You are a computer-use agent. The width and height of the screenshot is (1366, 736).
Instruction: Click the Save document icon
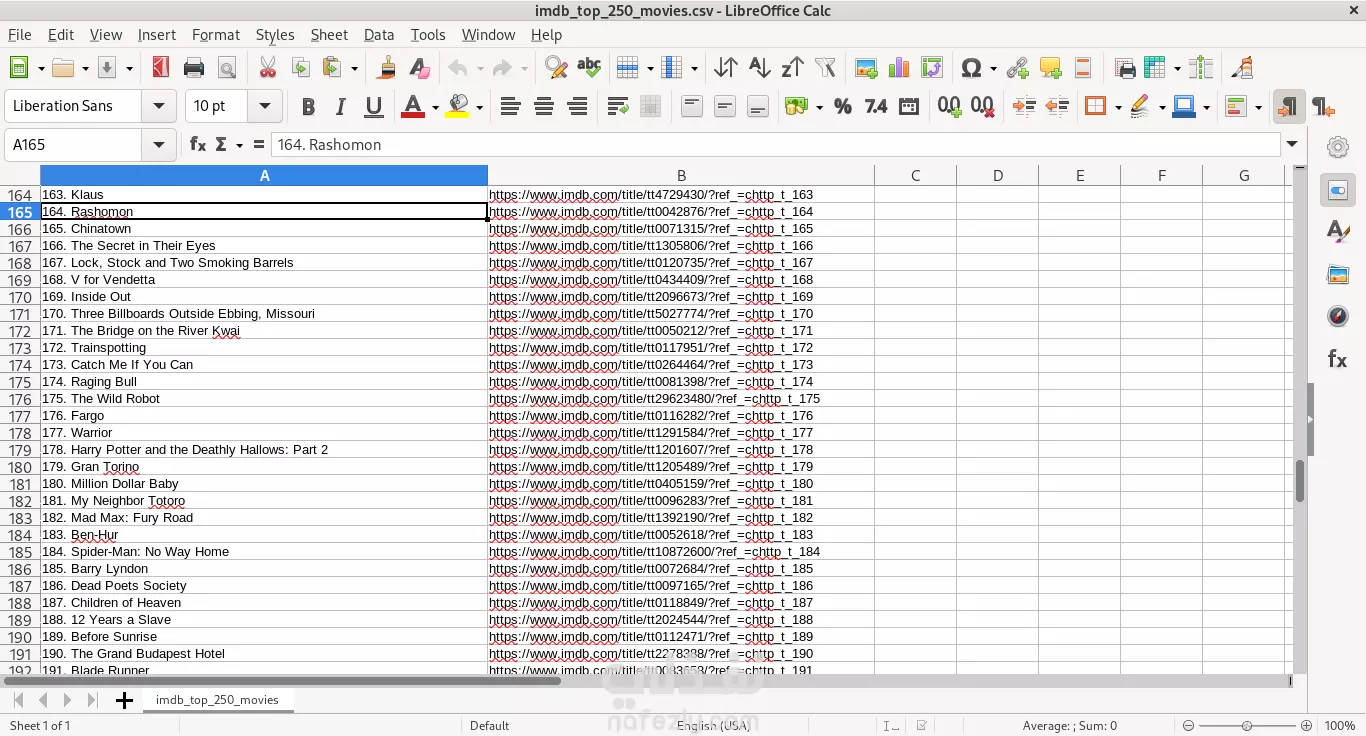(106, 68)
